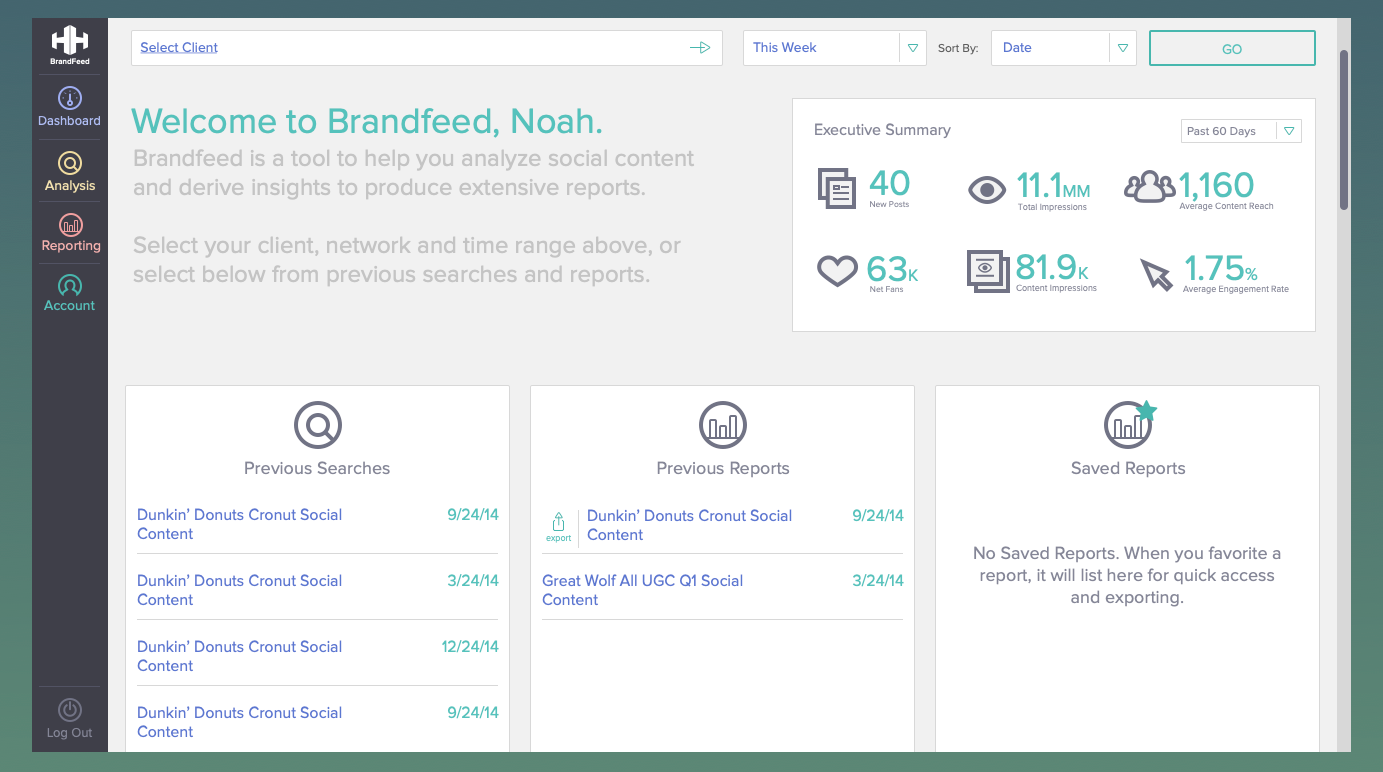1383x772 pixels.
Task: Open the Dashboard sidebar icon
Action: coord(70,98)
